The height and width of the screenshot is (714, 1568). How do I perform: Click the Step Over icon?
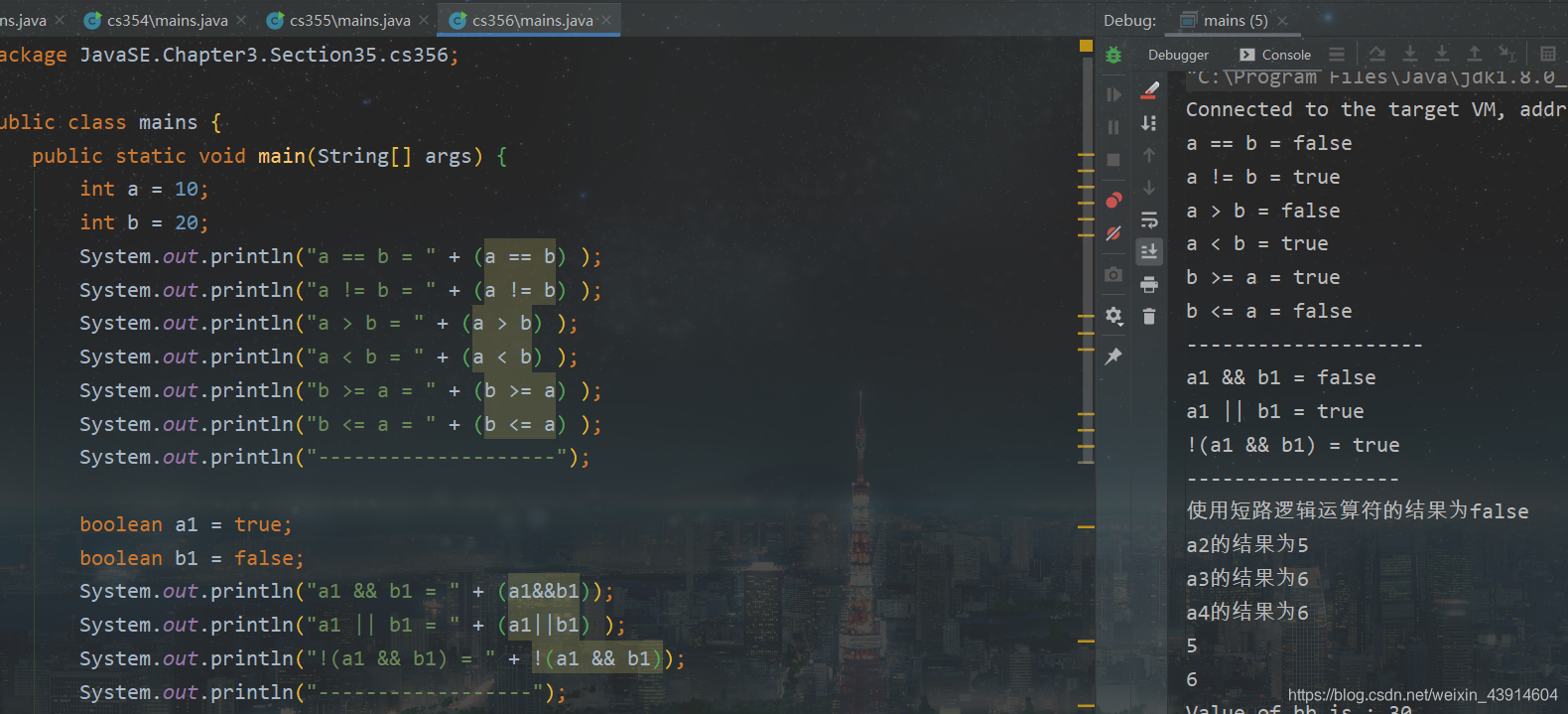pyautogui.click(x=1376, y=55)
